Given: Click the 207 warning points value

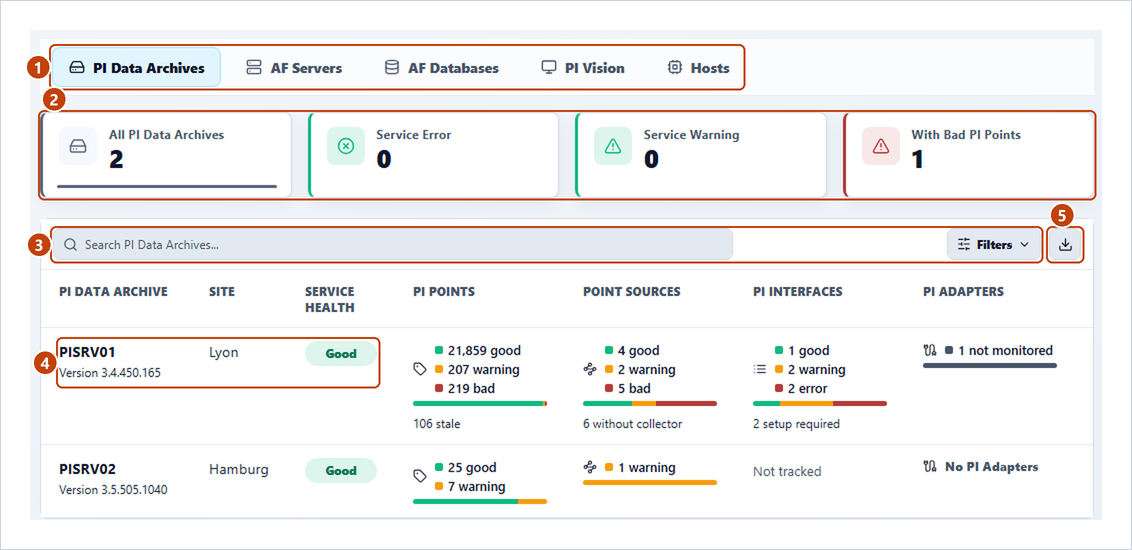Looking at the screenshot, I should pos(484,370).
